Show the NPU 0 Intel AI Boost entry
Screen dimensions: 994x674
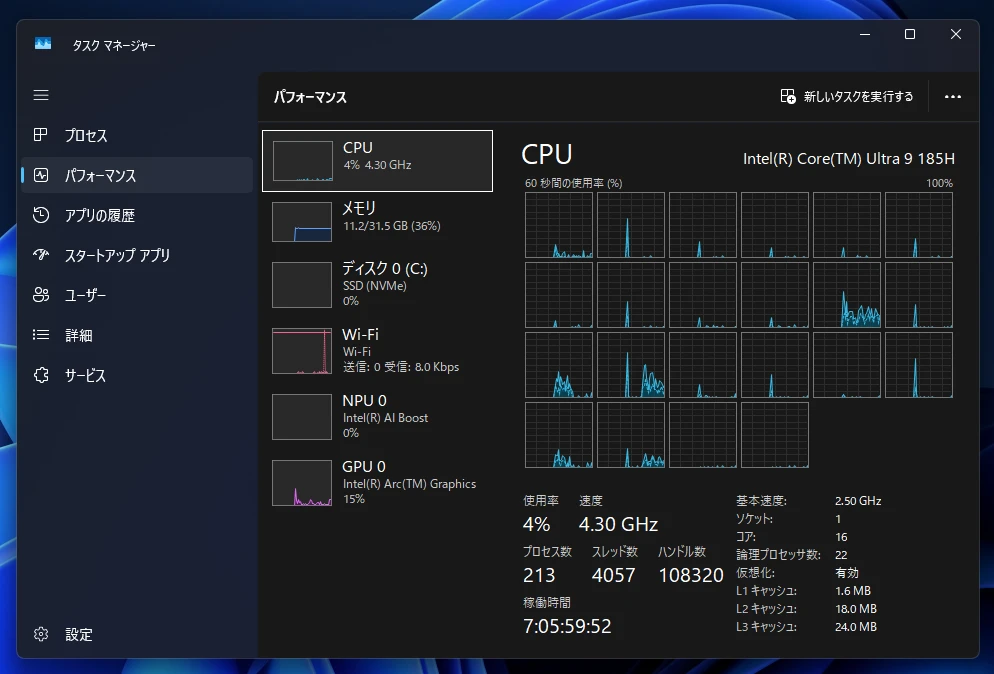pyautogui.click(x=377, y=416)
